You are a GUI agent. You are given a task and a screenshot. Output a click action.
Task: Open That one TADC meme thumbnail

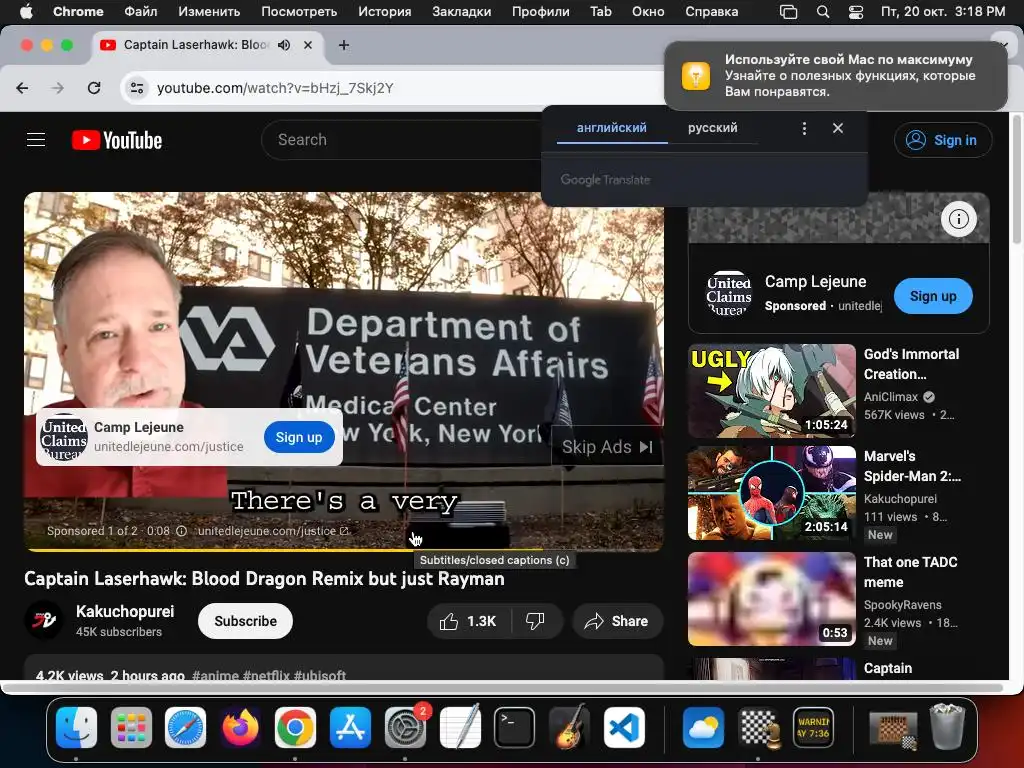[771, 599]
